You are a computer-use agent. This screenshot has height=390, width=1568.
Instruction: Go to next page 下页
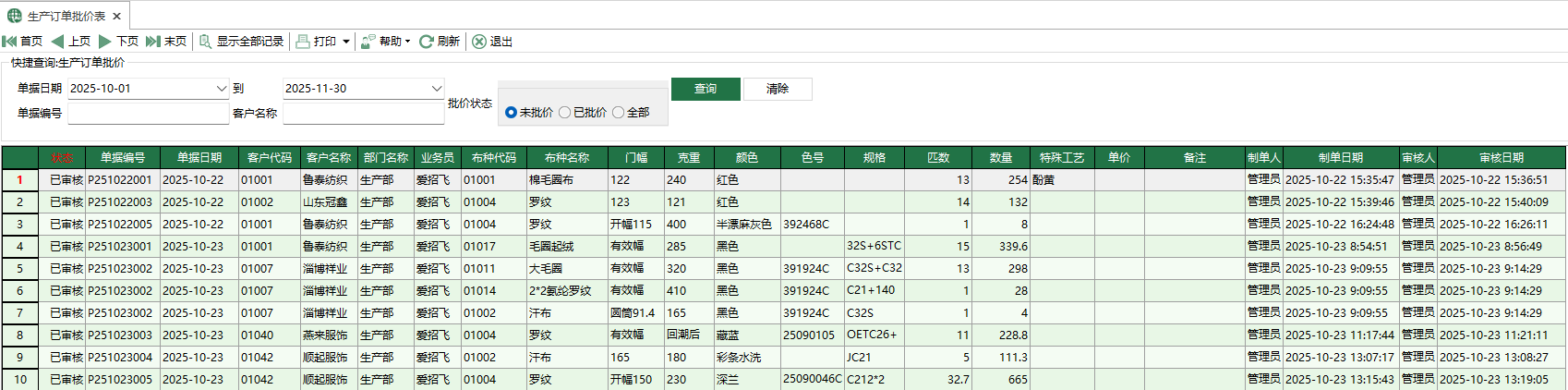[119, 42]
